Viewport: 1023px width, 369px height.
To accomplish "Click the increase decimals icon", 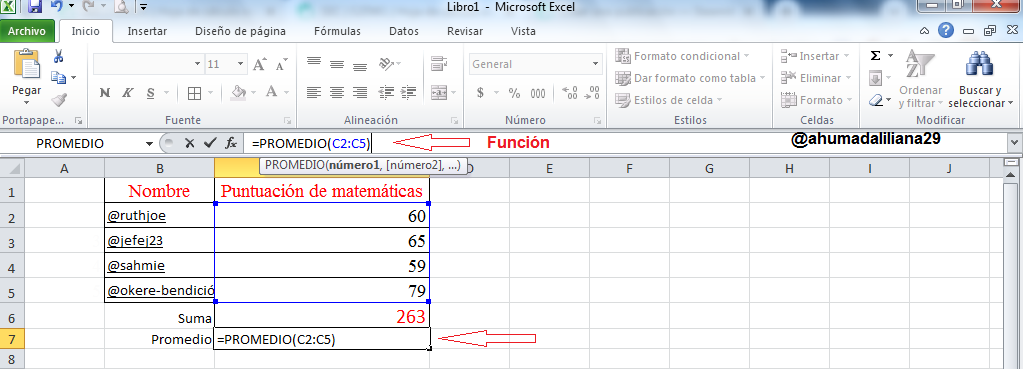I will pyautogui.click(x=569, y=93).
